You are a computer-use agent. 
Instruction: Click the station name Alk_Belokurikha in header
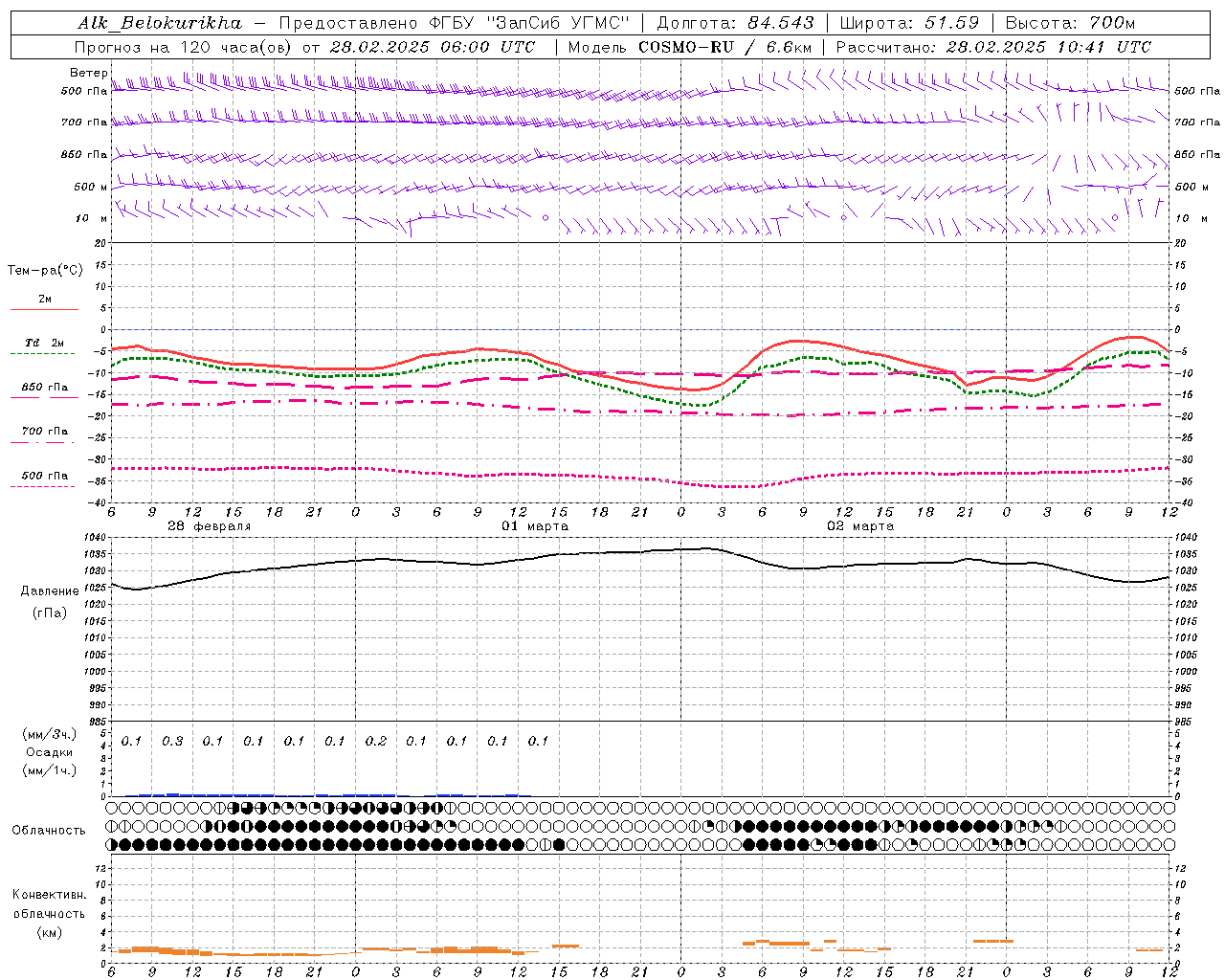160,23
